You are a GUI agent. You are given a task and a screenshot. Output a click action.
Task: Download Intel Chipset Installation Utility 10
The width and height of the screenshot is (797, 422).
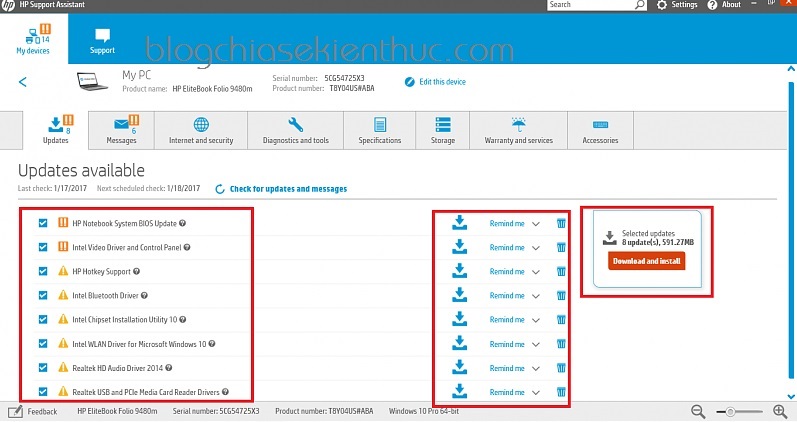point(459,319)
